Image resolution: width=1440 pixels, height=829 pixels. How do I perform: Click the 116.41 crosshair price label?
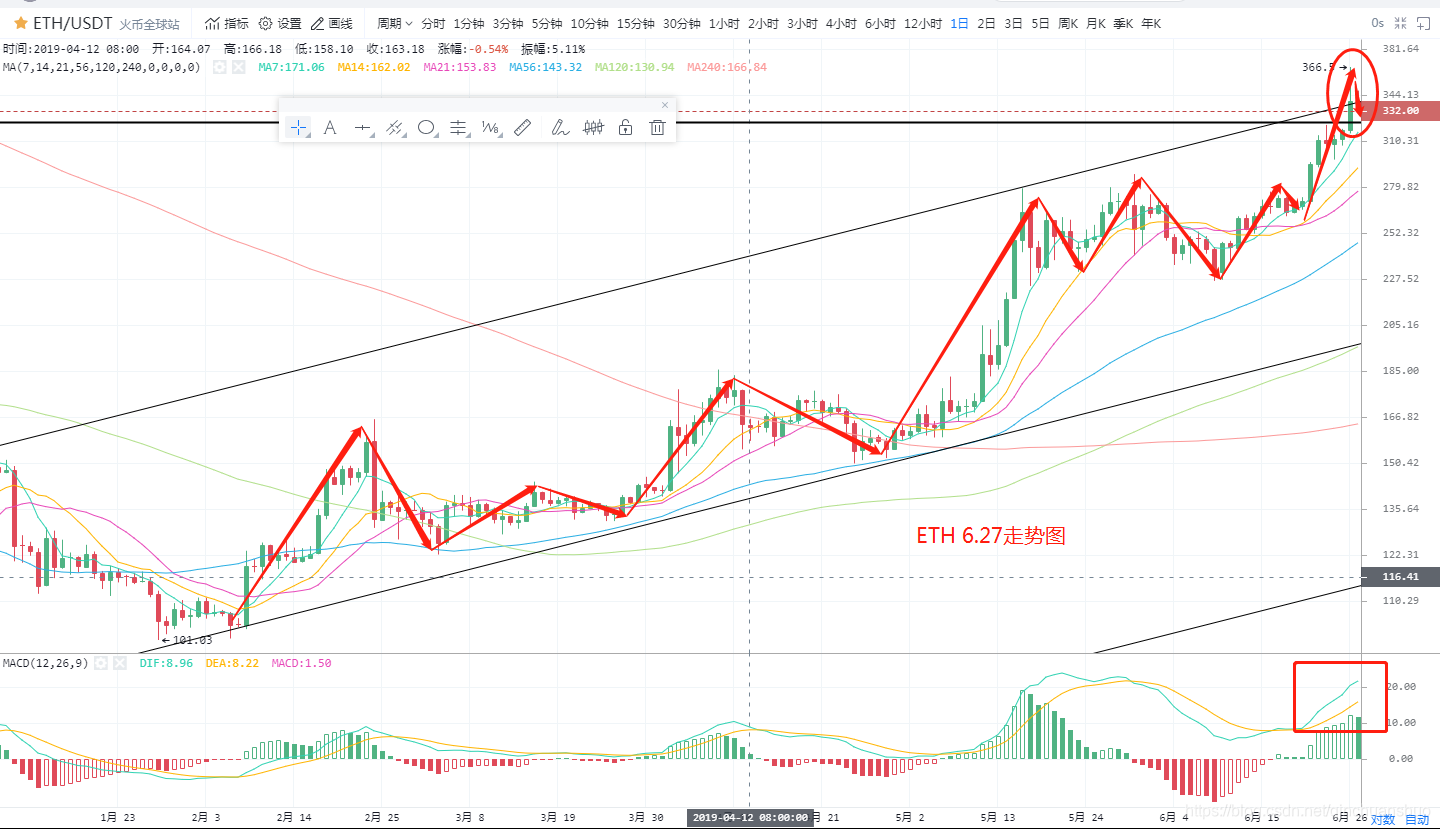click(1400, 577)
